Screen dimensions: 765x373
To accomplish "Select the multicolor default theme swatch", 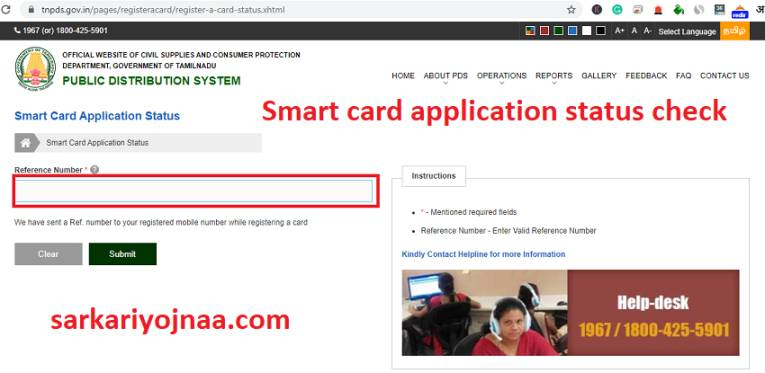I will [530, 31].
